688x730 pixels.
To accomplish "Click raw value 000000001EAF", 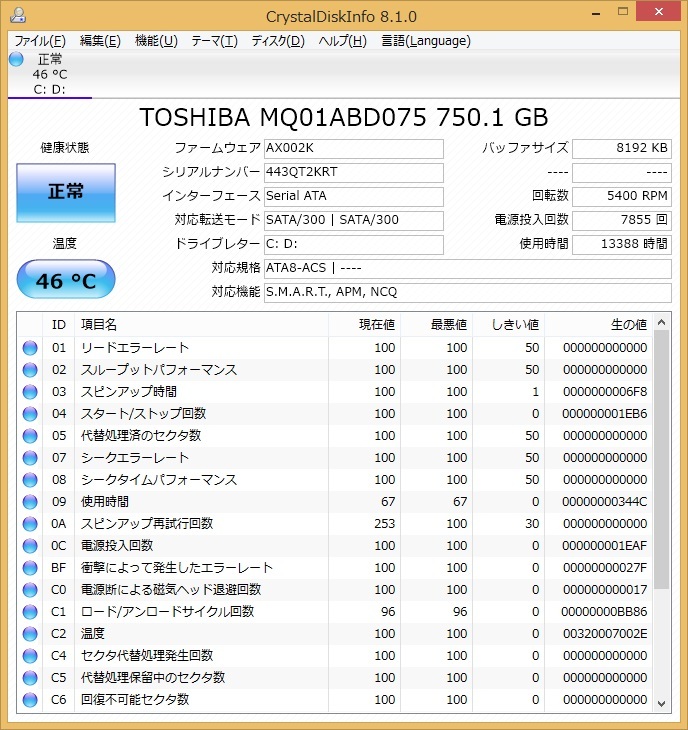I will click(604, 546).
